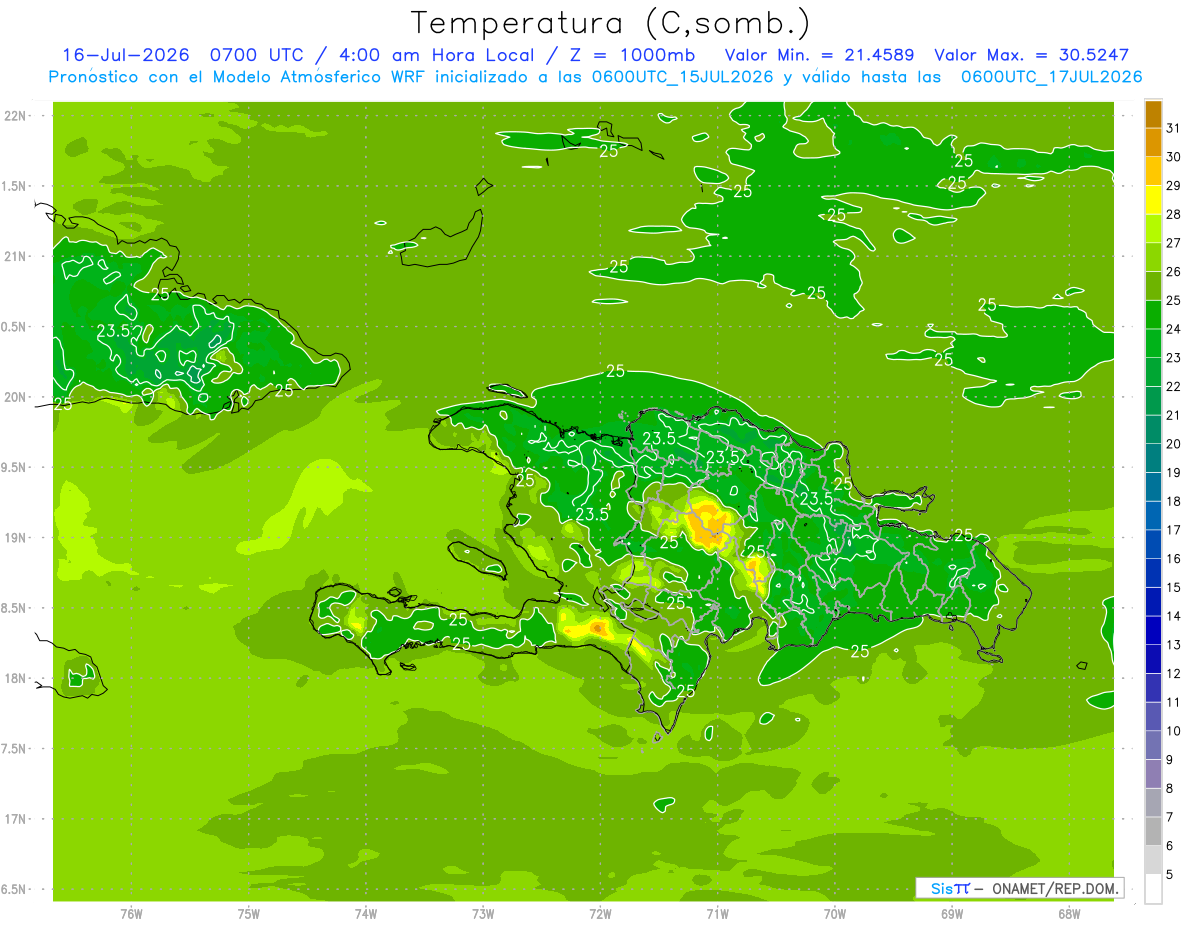Image resolution: width=1200 pixels, height=927 pixels.
Task: Click the '69W' longitude axis label
Action: point(952,913)
